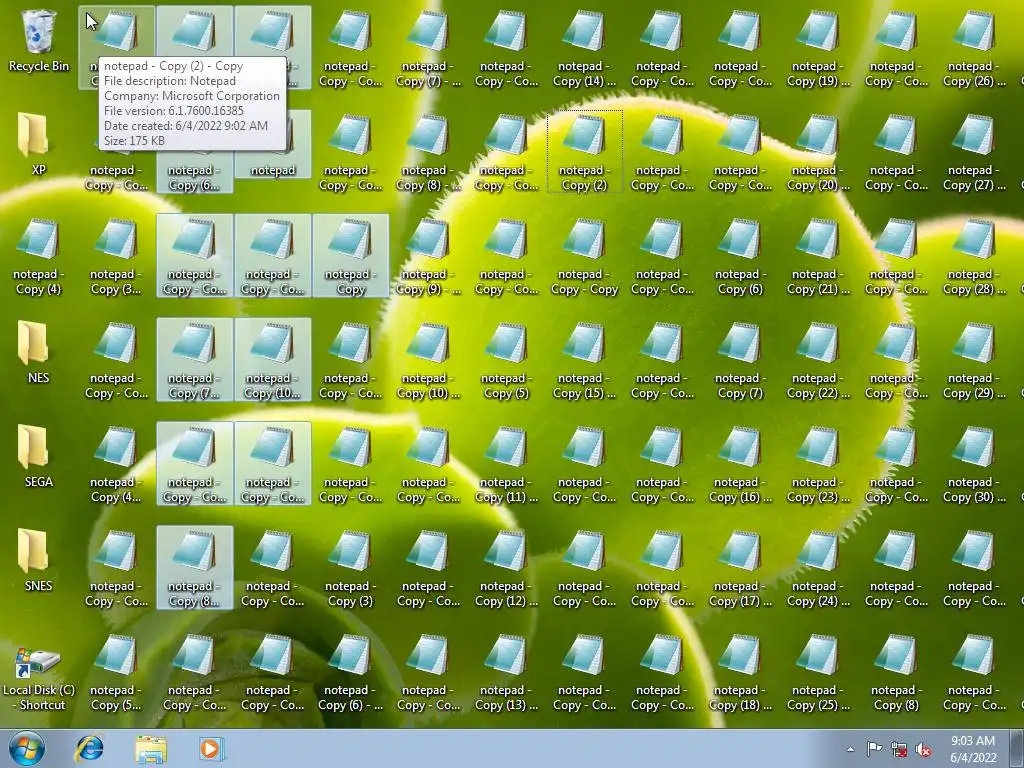This screenshot has width=1024, height=768.
Task: Open the taskbar clock showing 9:03 AM
Action: click(x=973, y=749)
